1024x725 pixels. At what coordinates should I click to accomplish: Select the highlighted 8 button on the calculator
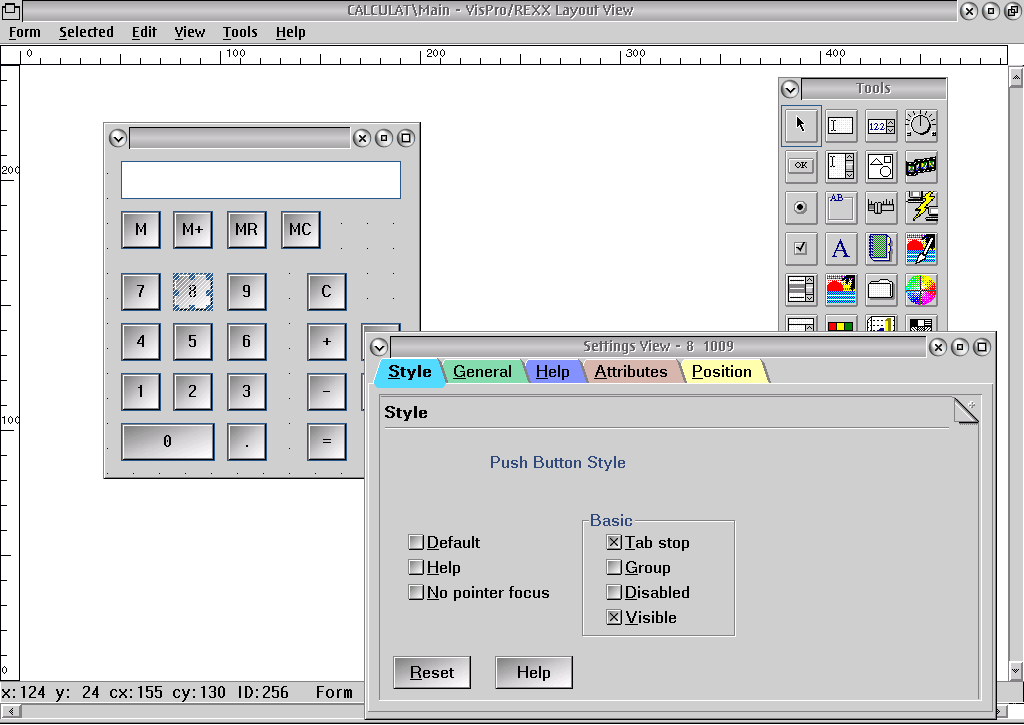coord(193,291)
